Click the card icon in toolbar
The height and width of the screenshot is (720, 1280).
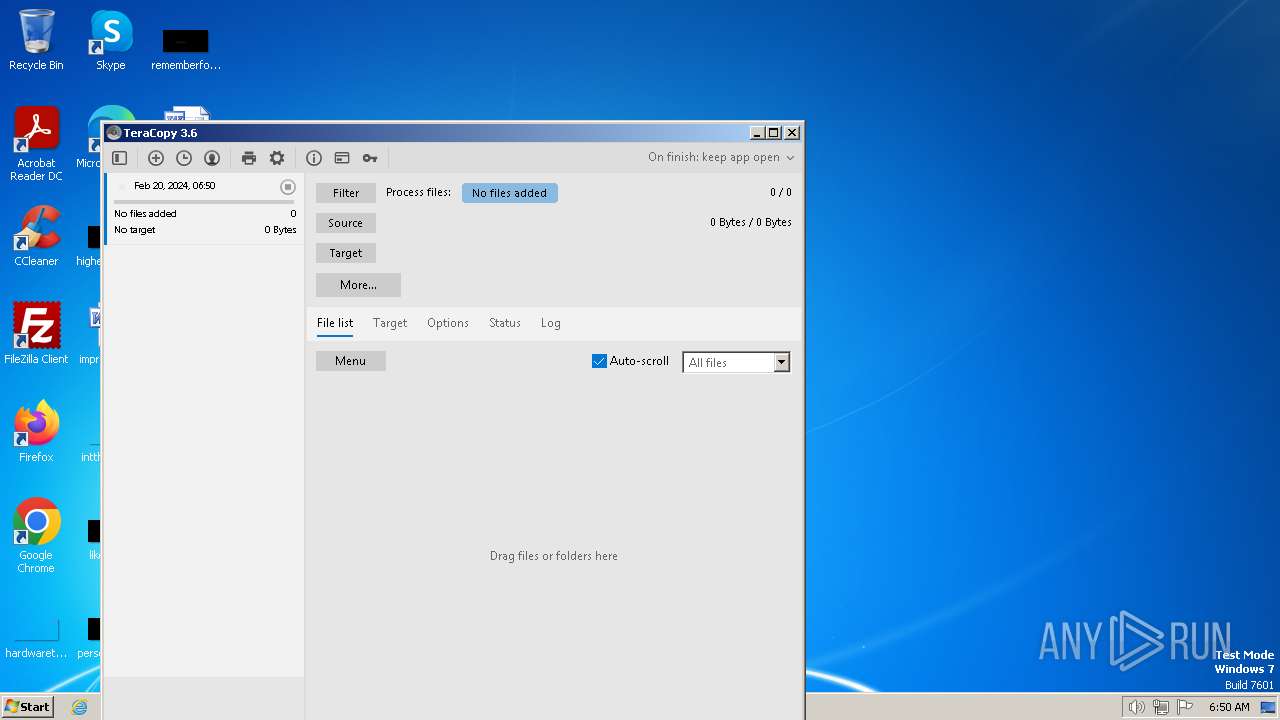(342, 158)
